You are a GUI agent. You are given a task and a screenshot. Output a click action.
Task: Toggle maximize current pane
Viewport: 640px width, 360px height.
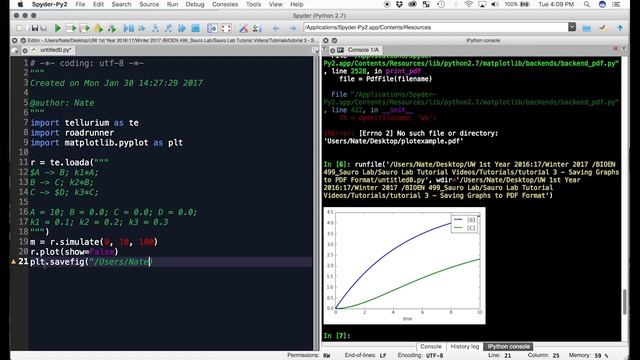point(212,28)
